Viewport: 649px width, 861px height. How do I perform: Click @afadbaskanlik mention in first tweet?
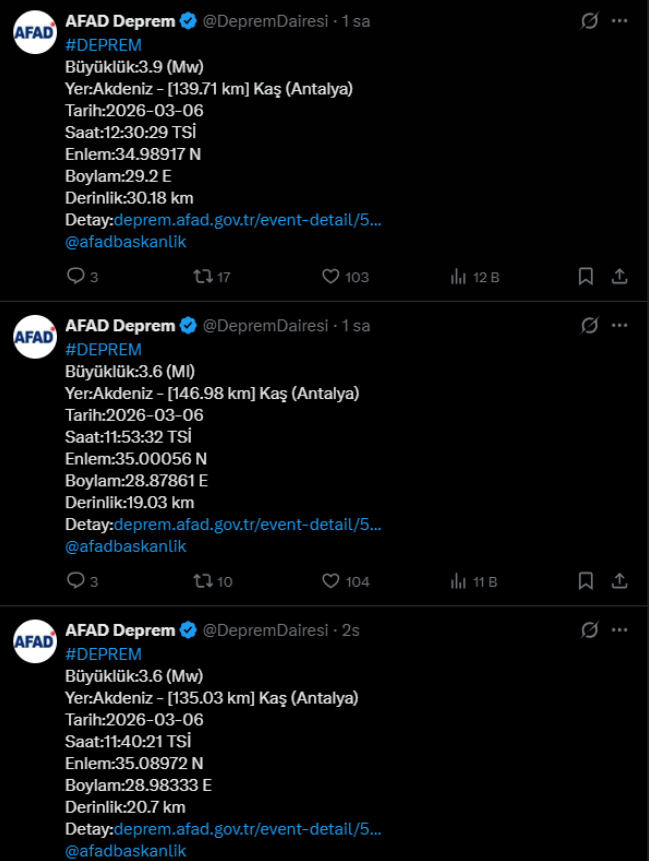click(126, 241)
